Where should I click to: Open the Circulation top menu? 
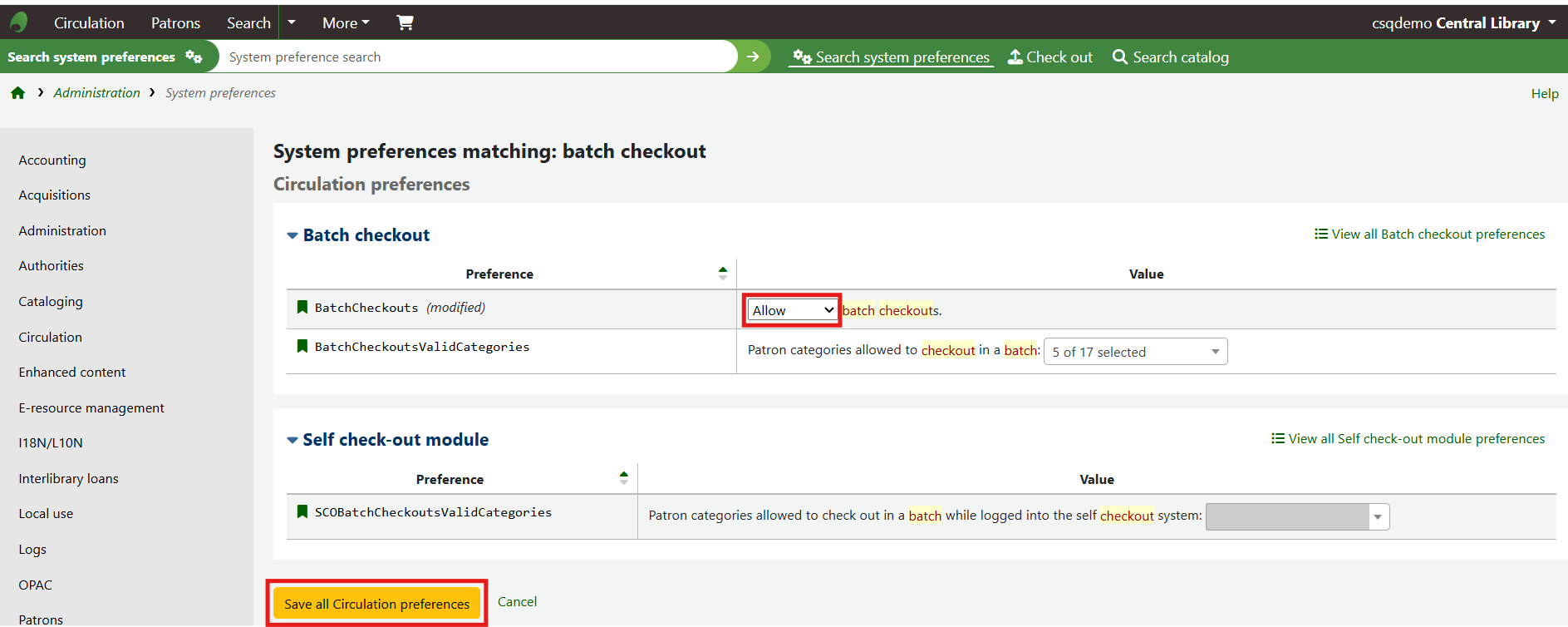pos(89,22)
